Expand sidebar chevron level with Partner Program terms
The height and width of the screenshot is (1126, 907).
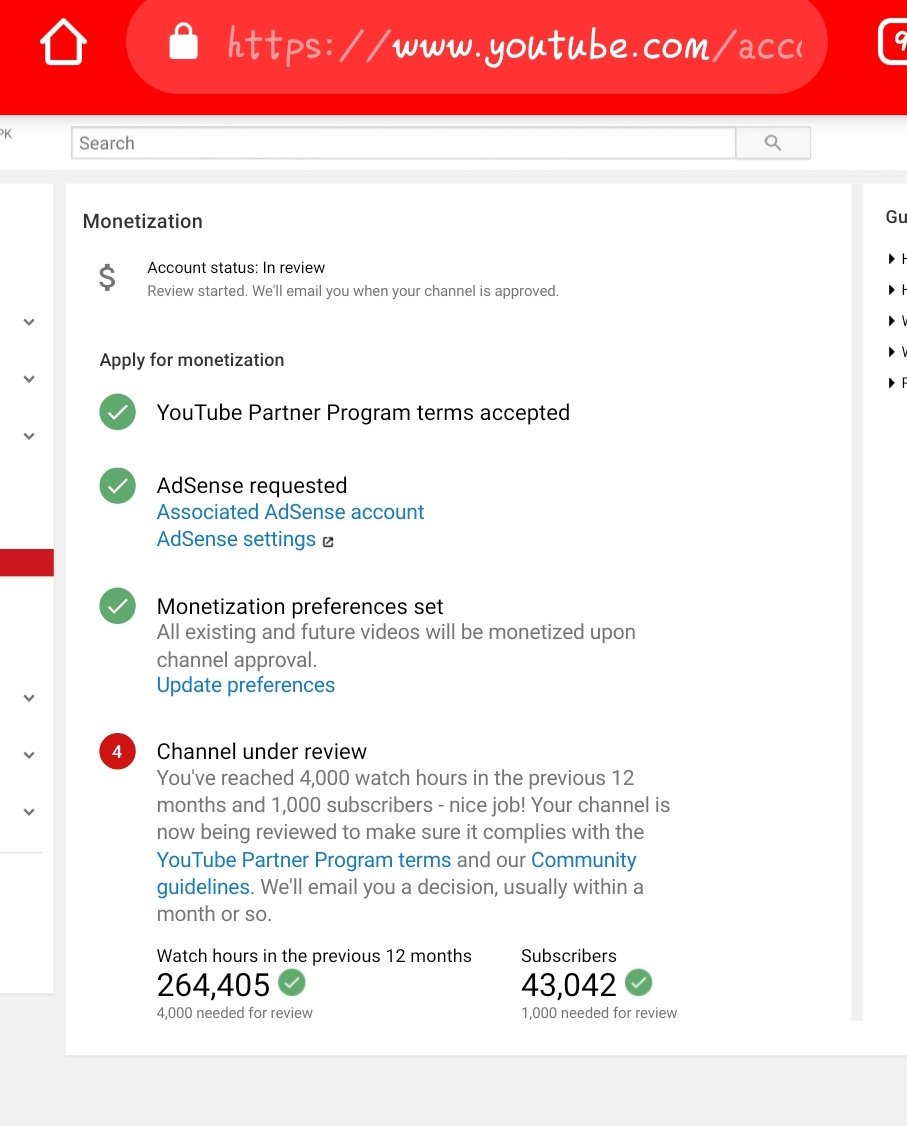[x=29, y=436]
